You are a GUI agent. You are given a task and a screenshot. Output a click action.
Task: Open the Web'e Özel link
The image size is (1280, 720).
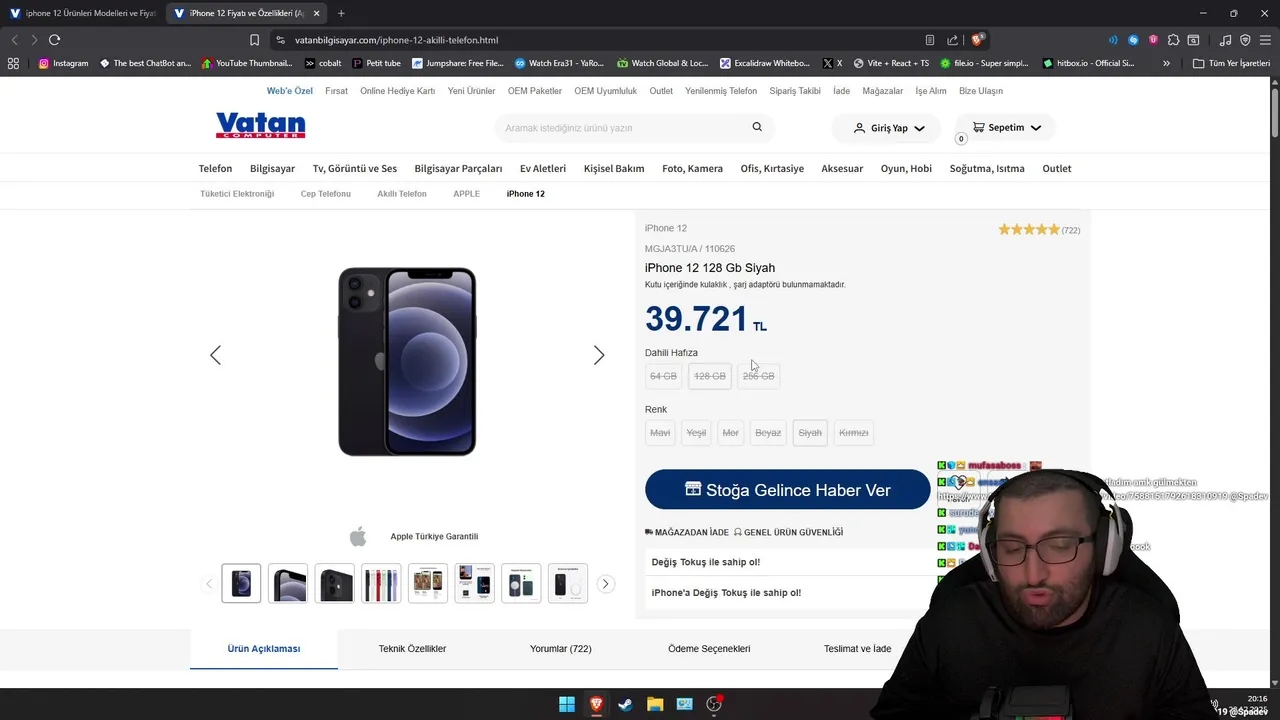(289, 91)
